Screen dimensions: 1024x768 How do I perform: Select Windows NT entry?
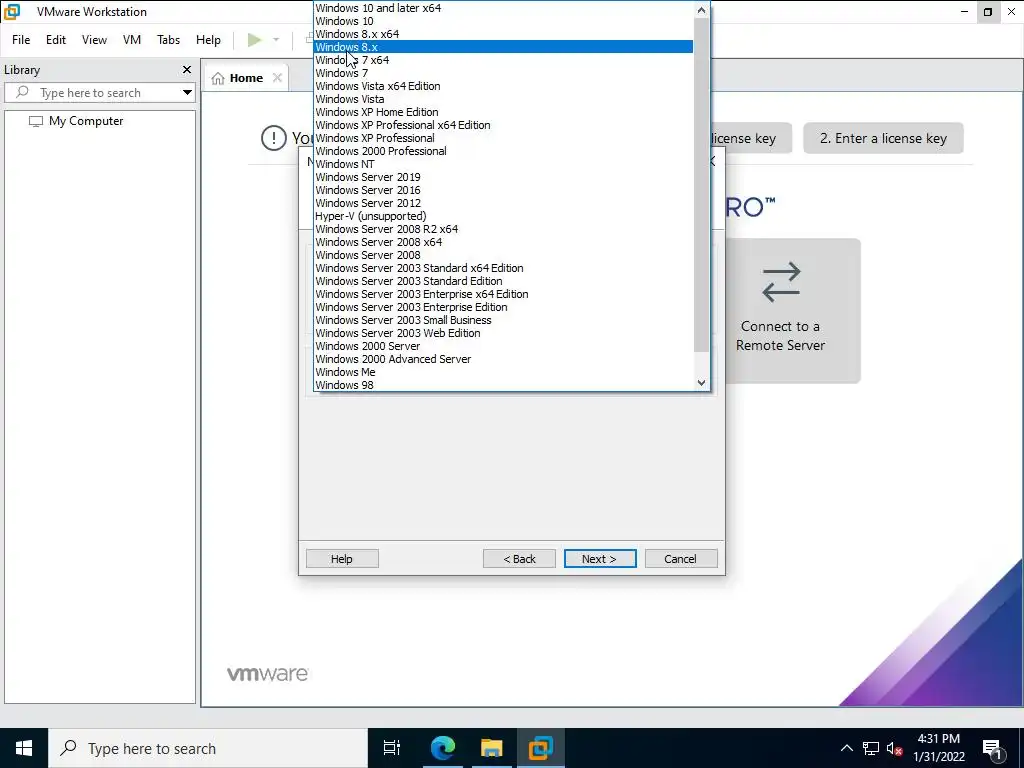pos(504,165)
